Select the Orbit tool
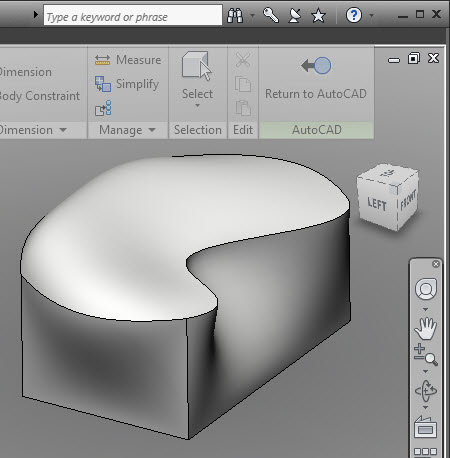This screenshot has width=450, height=458. click(426, 391)
